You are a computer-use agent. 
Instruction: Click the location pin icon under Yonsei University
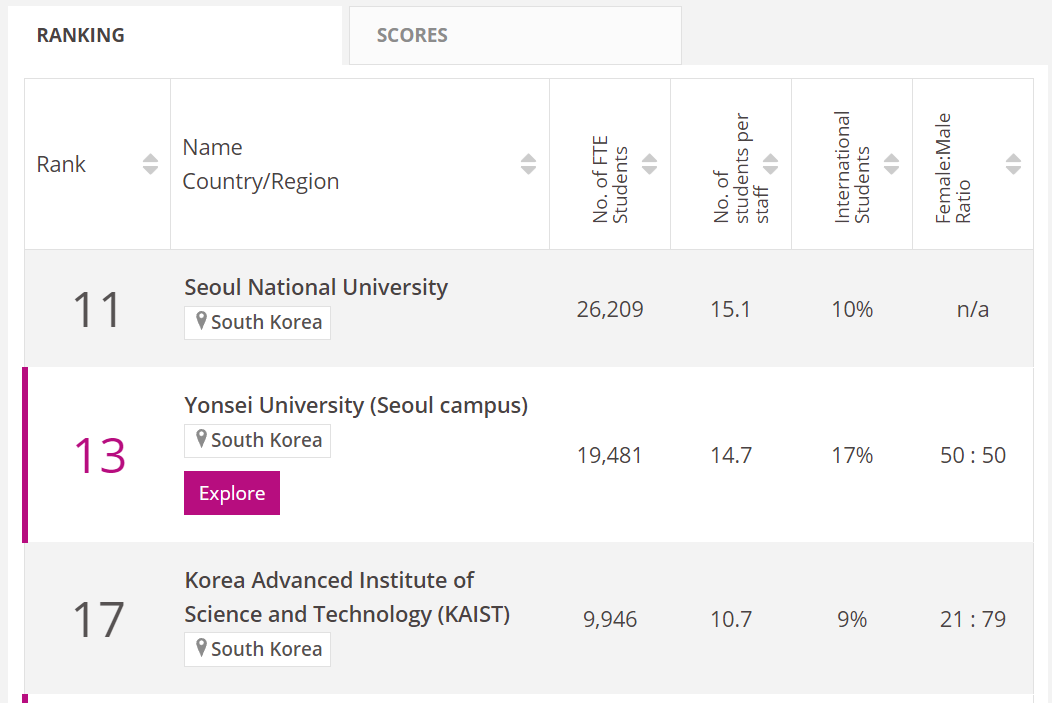point(201,439)
